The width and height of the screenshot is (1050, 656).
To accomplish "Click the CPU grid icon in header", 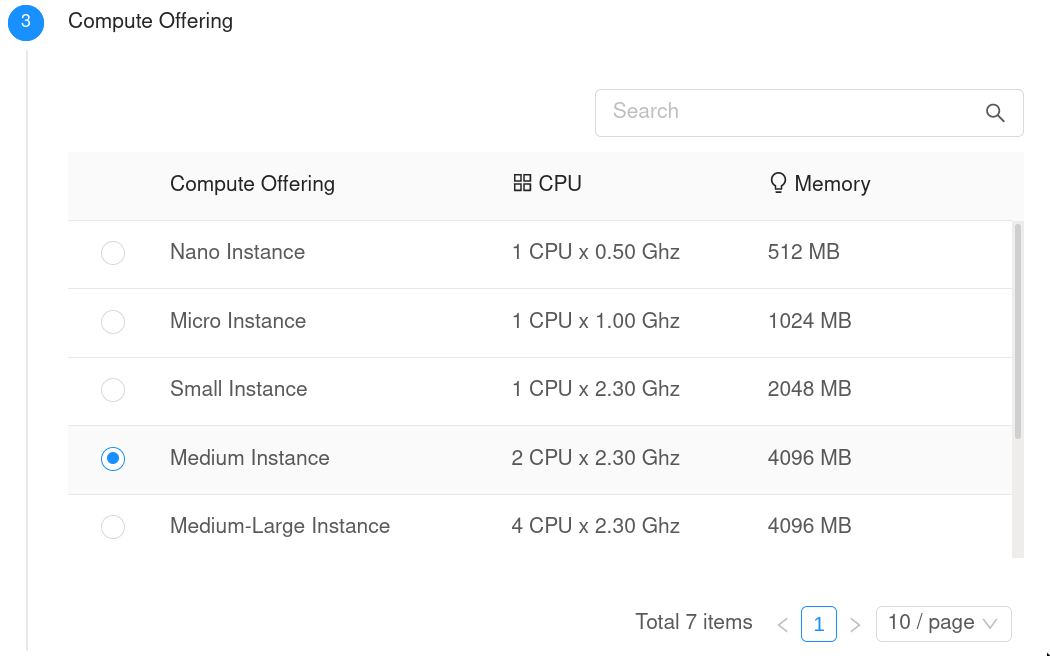I will 521,183.
